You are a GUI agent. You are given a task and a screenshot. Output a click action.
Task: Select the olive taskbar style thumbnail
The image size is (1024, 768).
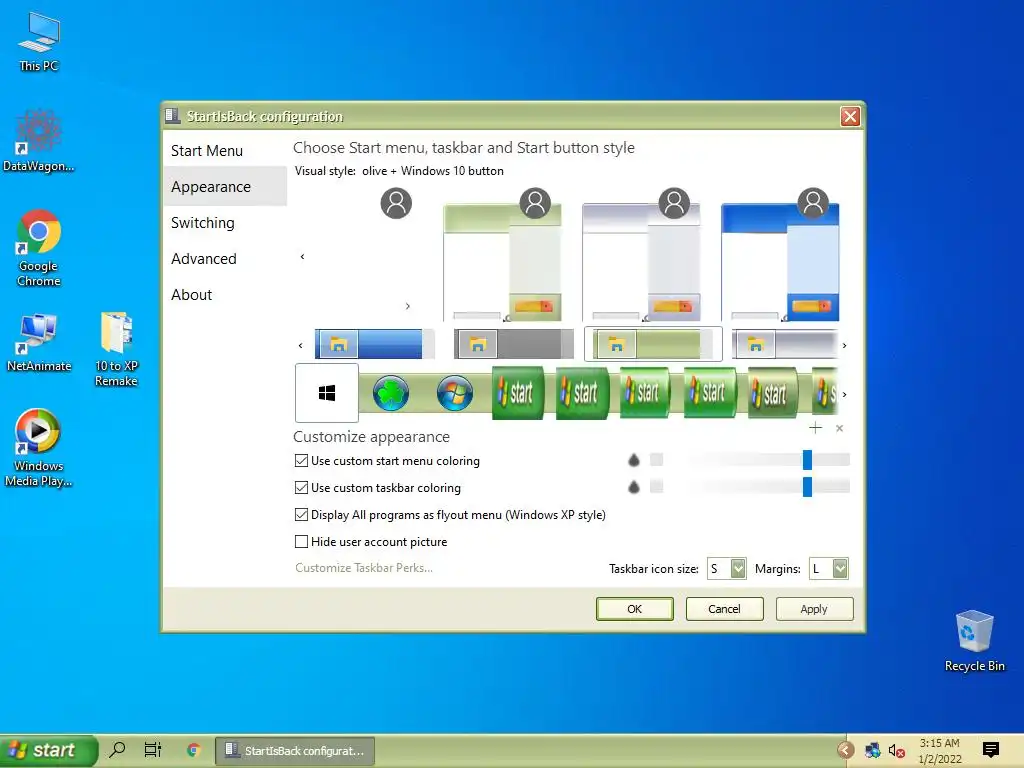653,344
